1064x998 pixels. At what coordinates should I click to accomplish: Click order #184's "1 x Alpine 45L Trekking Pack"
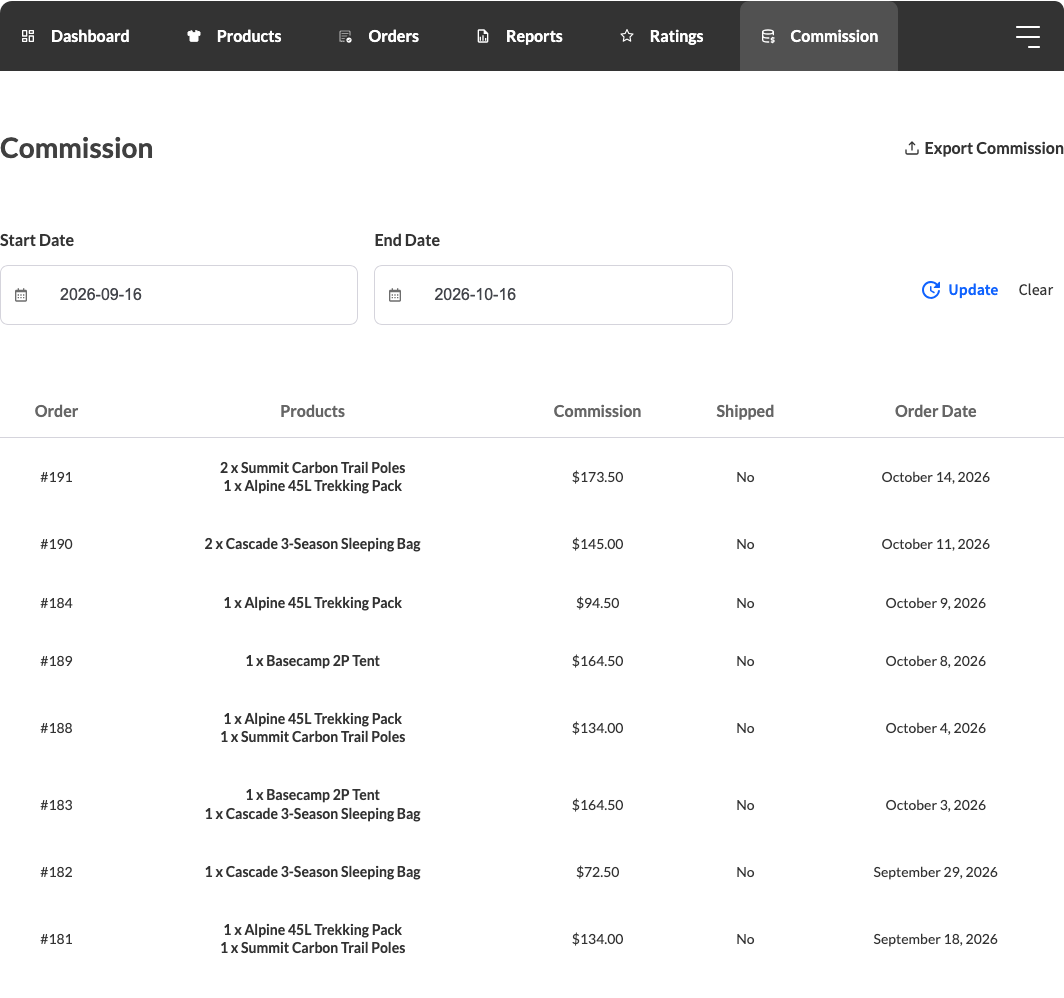(313, 603)
